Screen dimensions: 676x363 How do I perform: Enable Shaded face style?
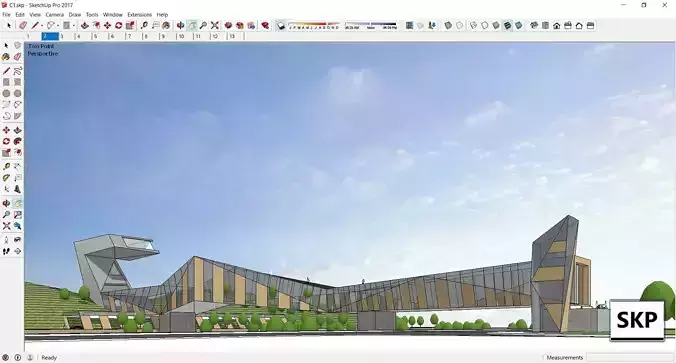click(x=496, y=26)
